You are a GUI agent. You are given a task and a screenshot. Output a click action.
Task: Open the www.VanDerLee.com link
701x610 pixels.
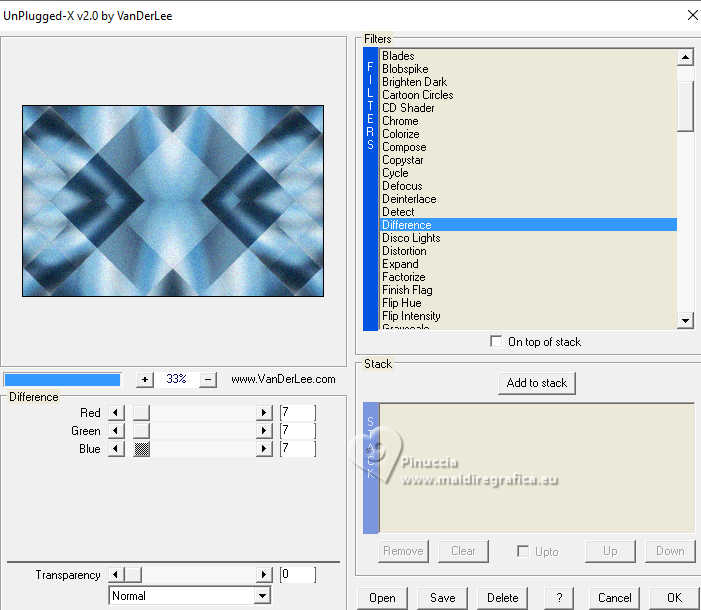click(x=283, y=379)
